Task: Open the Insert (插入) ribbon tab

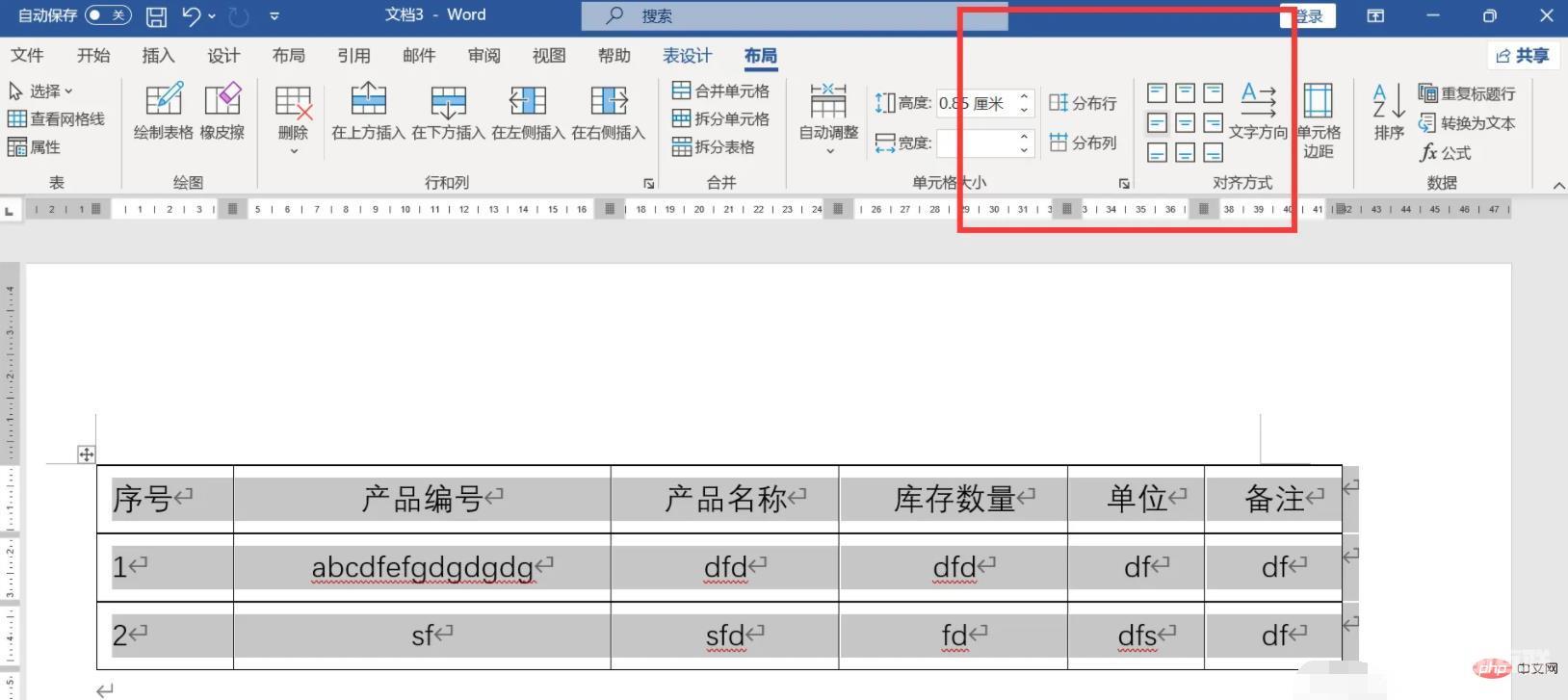Action: coord(158,56)
